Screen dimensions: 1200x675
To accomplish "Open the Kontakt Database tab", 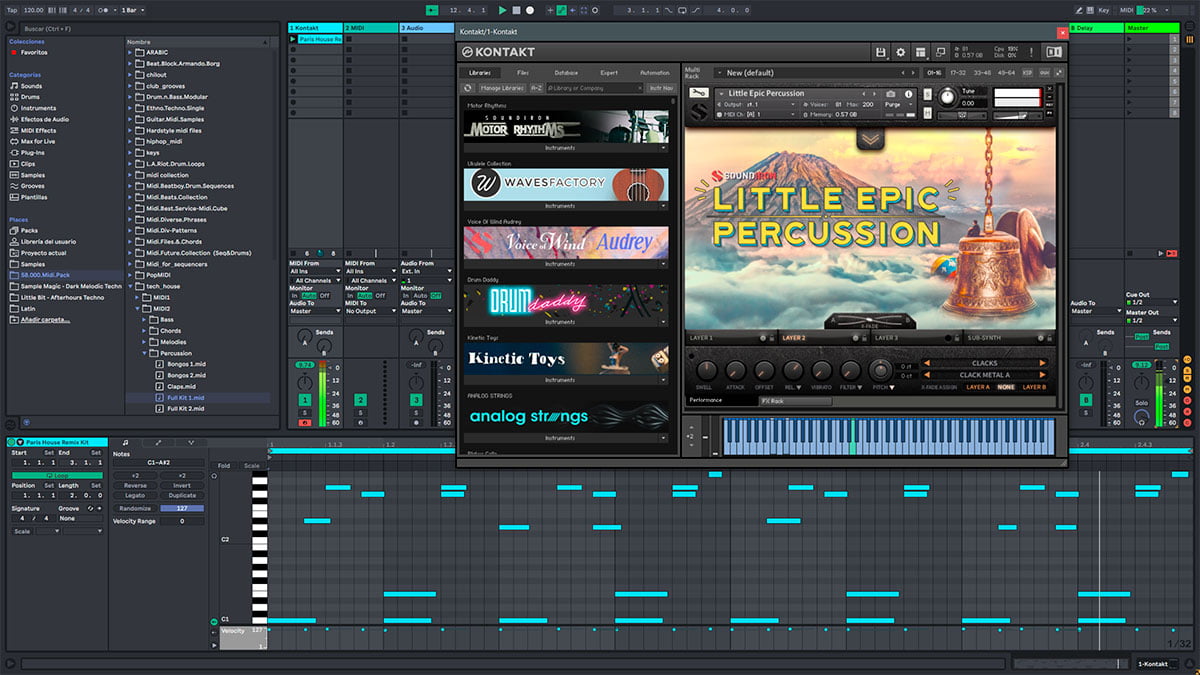I will (x=566, y=73).
